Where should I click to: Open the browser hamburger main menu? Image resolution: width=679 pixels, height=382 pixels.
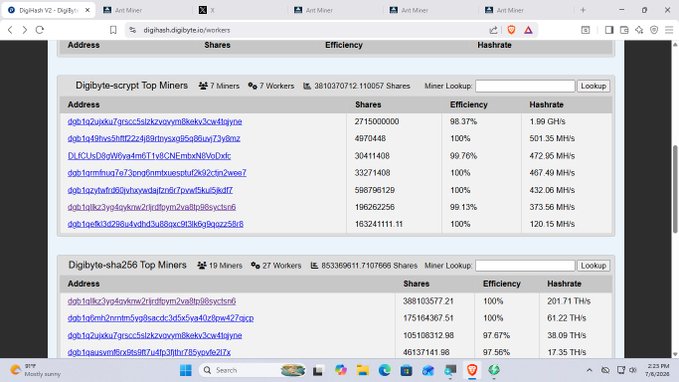669,30
